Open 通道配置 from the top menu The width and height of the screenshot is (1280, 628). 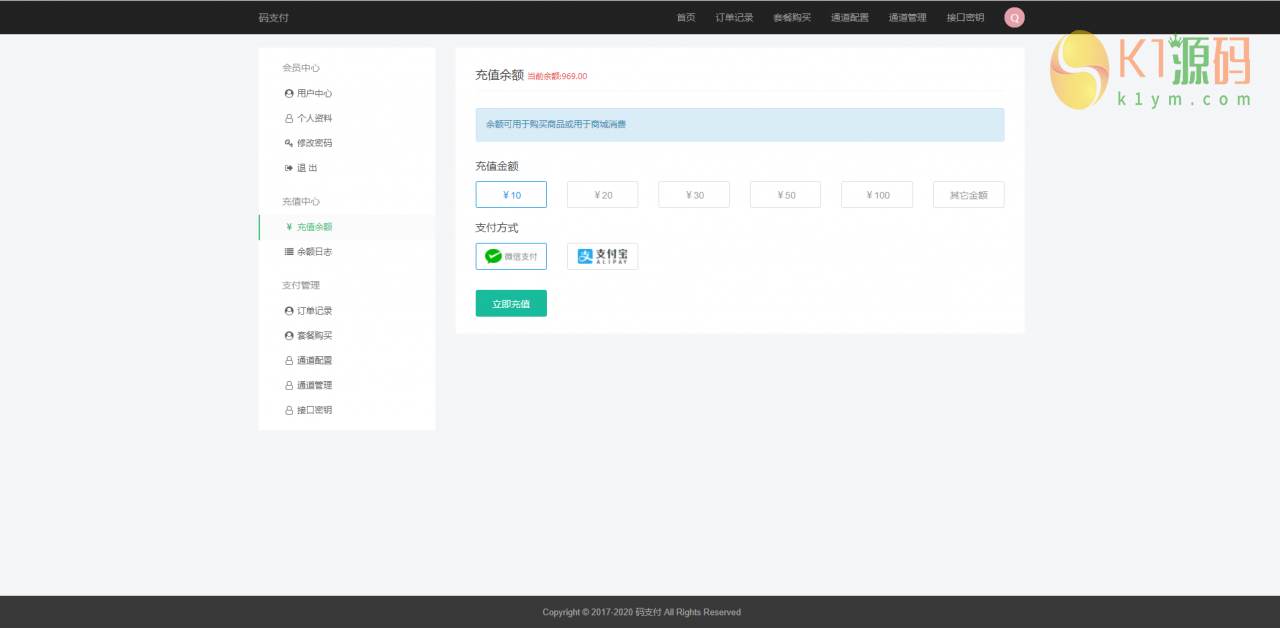848,17
